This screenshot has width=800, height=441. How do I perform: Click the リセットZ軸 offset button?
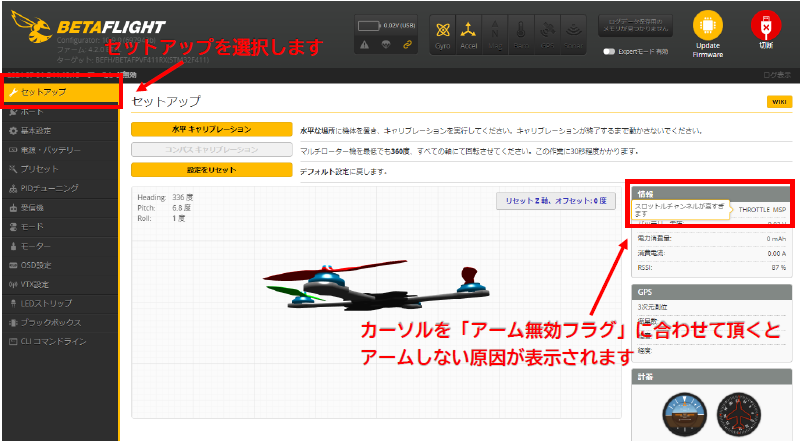coord(556,201)
